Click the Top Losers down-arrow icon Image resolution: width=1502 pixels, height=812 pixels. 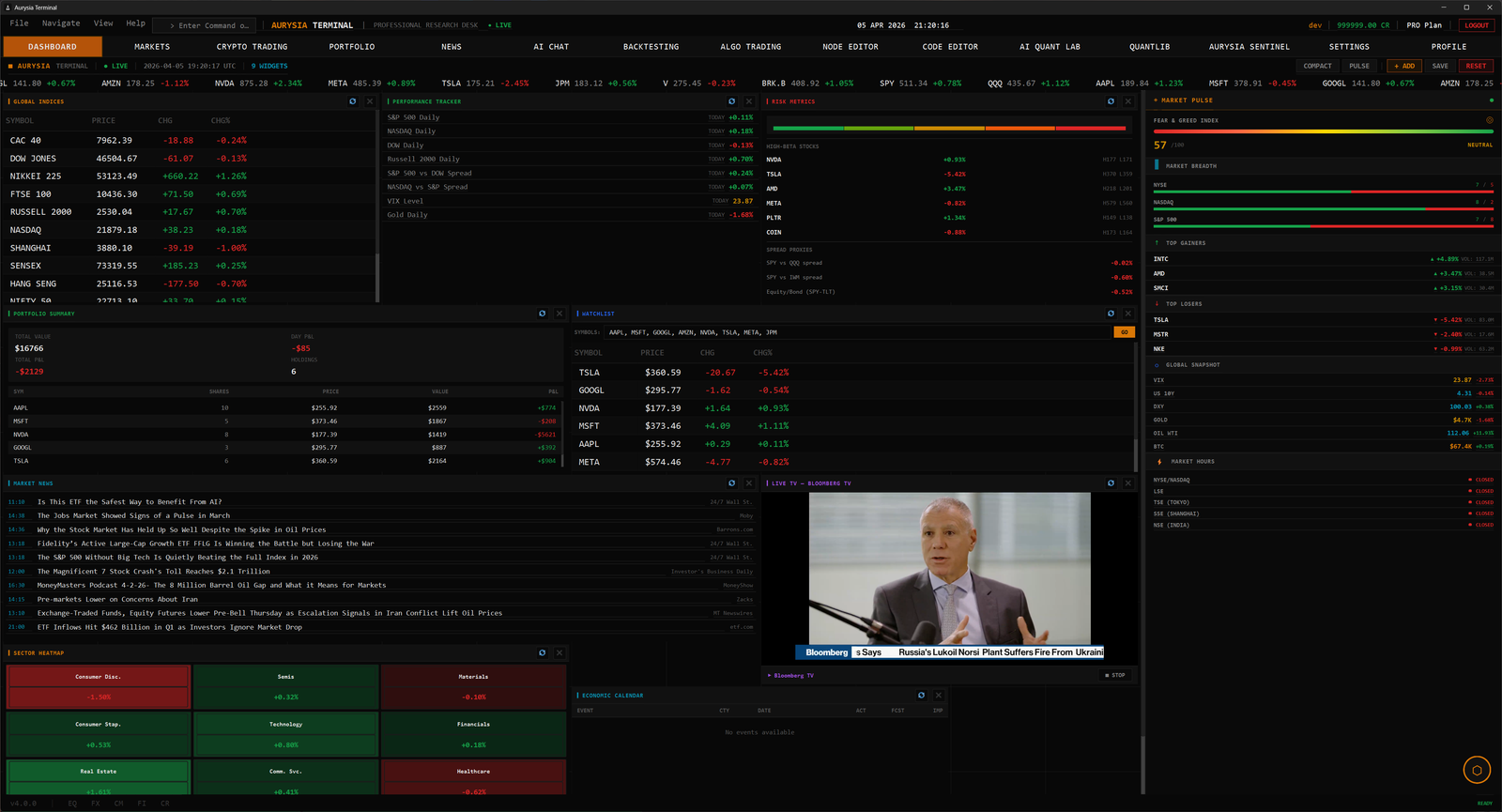1157,304
